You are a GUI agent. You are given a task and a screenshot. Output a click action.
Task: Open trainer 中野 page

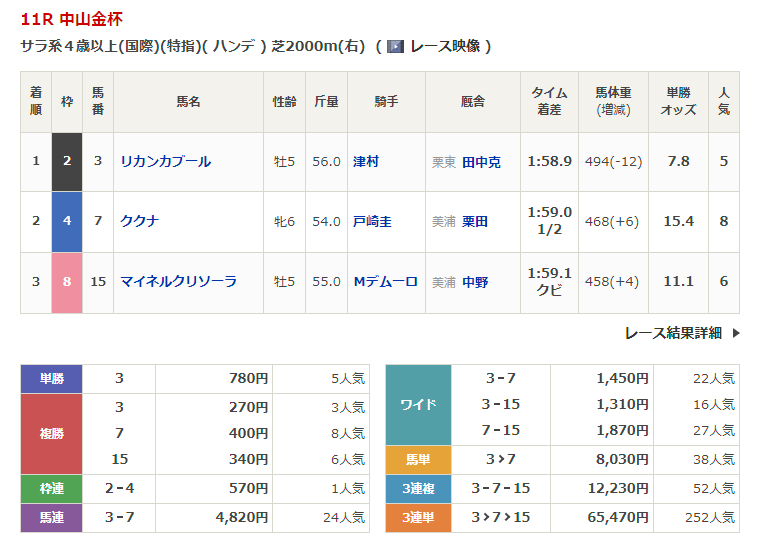coord(475,281)
